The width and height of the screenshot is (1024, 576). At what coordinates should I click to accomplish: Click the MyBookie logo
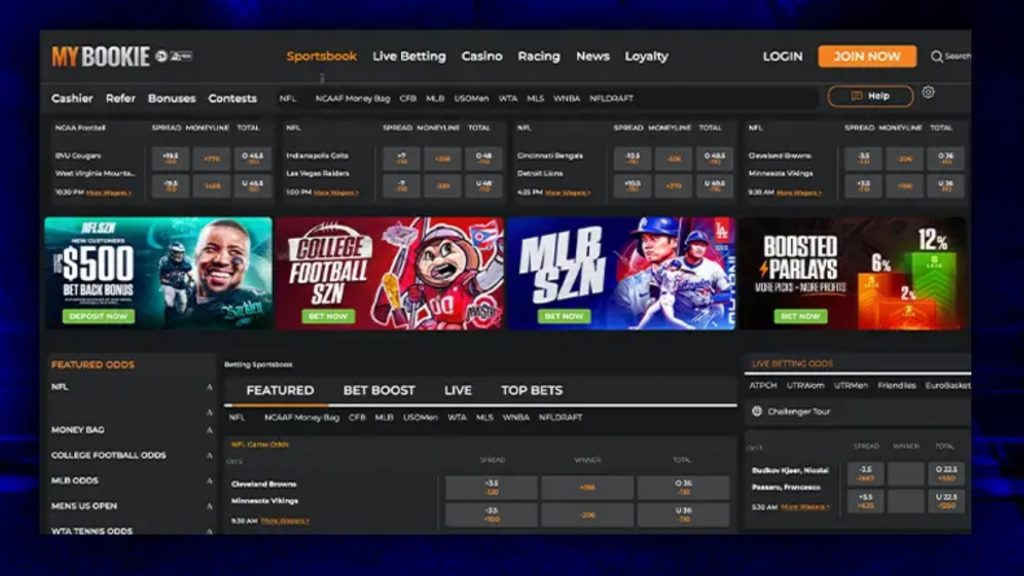coord(101,57)
